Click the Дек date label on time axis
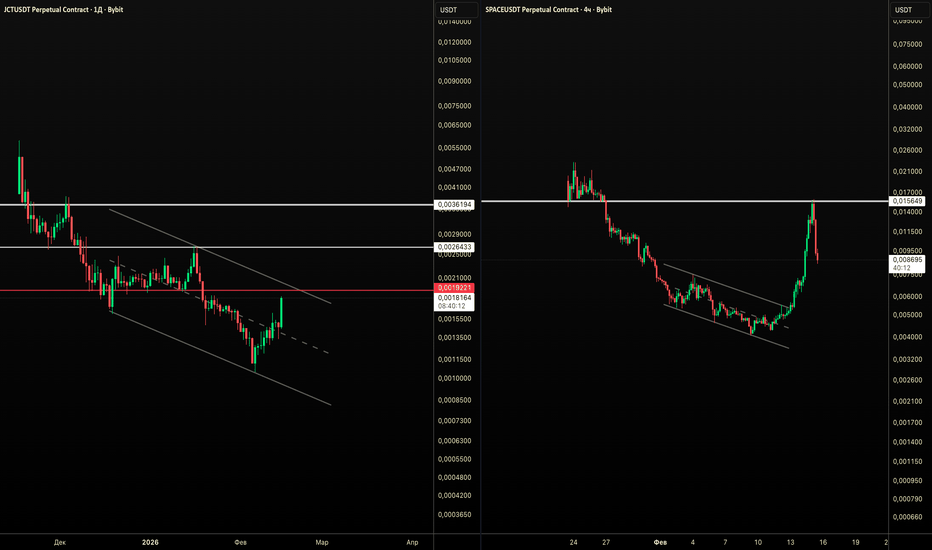The height and width of the screenshot is (550, 932). [x=59, y=542]
